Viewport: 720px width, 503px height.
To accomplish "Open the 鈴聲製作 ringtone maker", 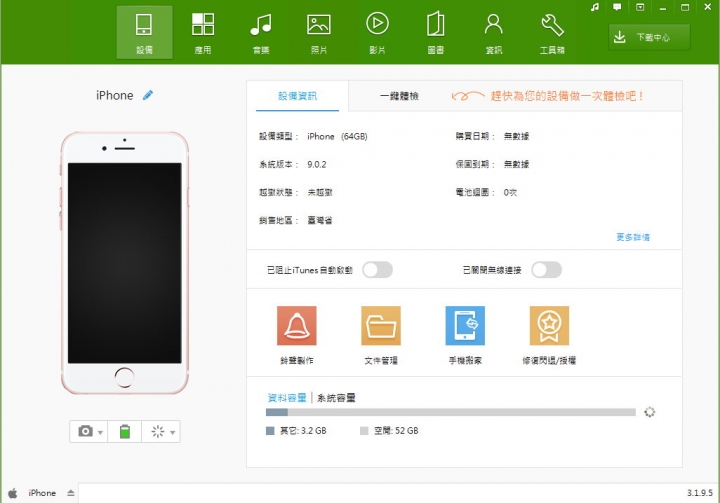I will coord(297,335).
